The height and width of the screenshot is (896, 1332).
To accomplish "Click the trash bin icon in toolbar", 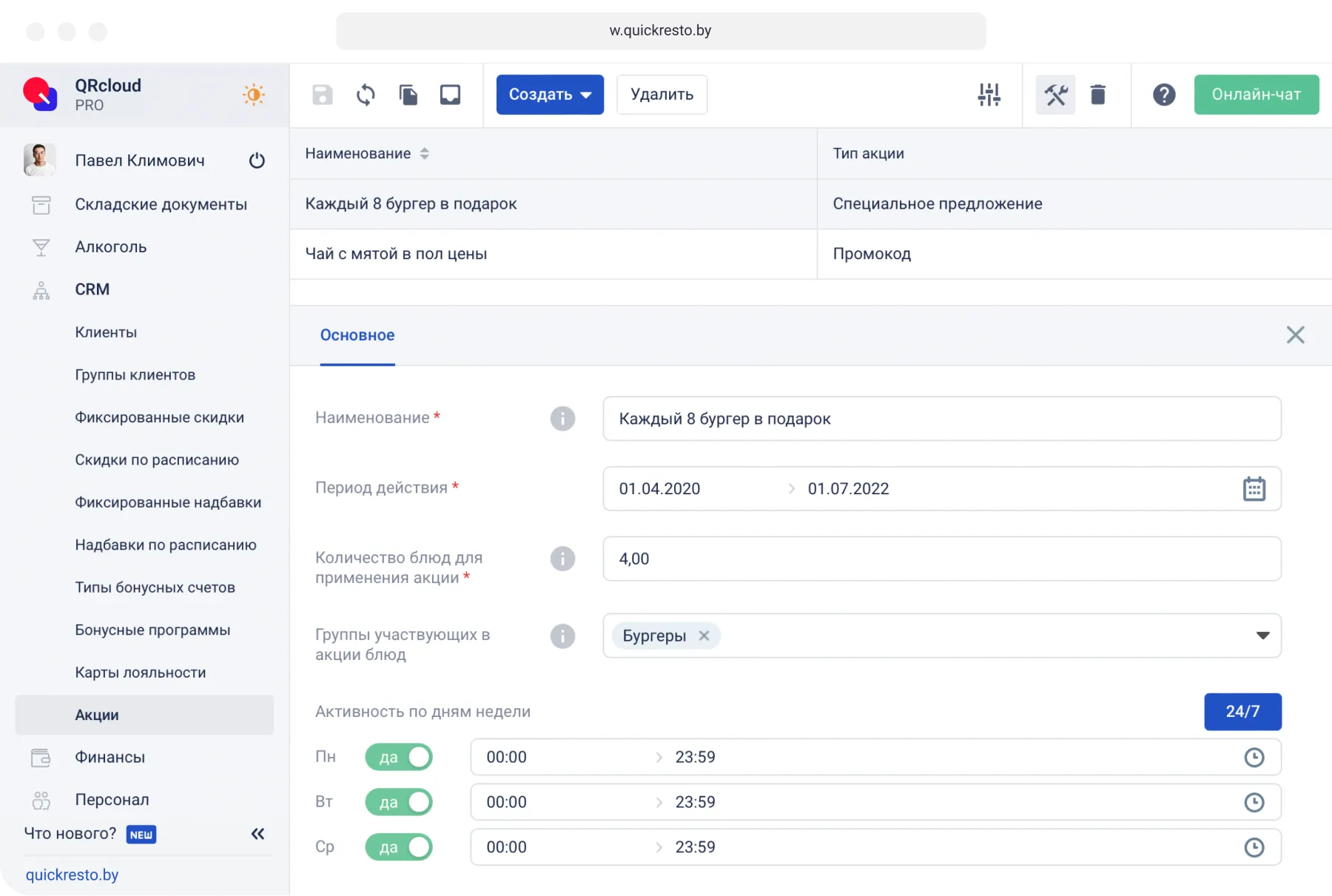I will point(1098,95).
